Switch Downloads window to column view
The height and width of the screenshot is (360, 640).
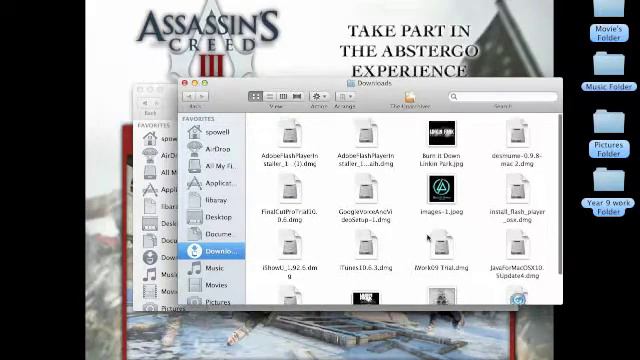[x=283, y=96]
